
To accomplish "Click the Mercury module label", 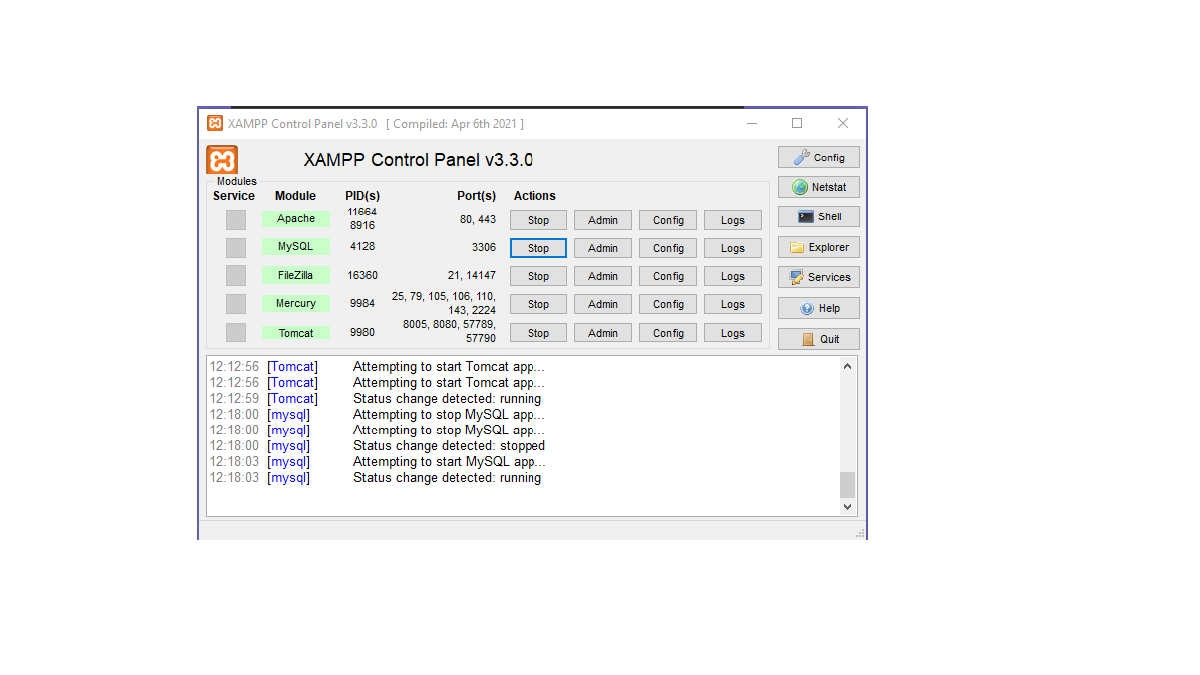I will [296, 303].
